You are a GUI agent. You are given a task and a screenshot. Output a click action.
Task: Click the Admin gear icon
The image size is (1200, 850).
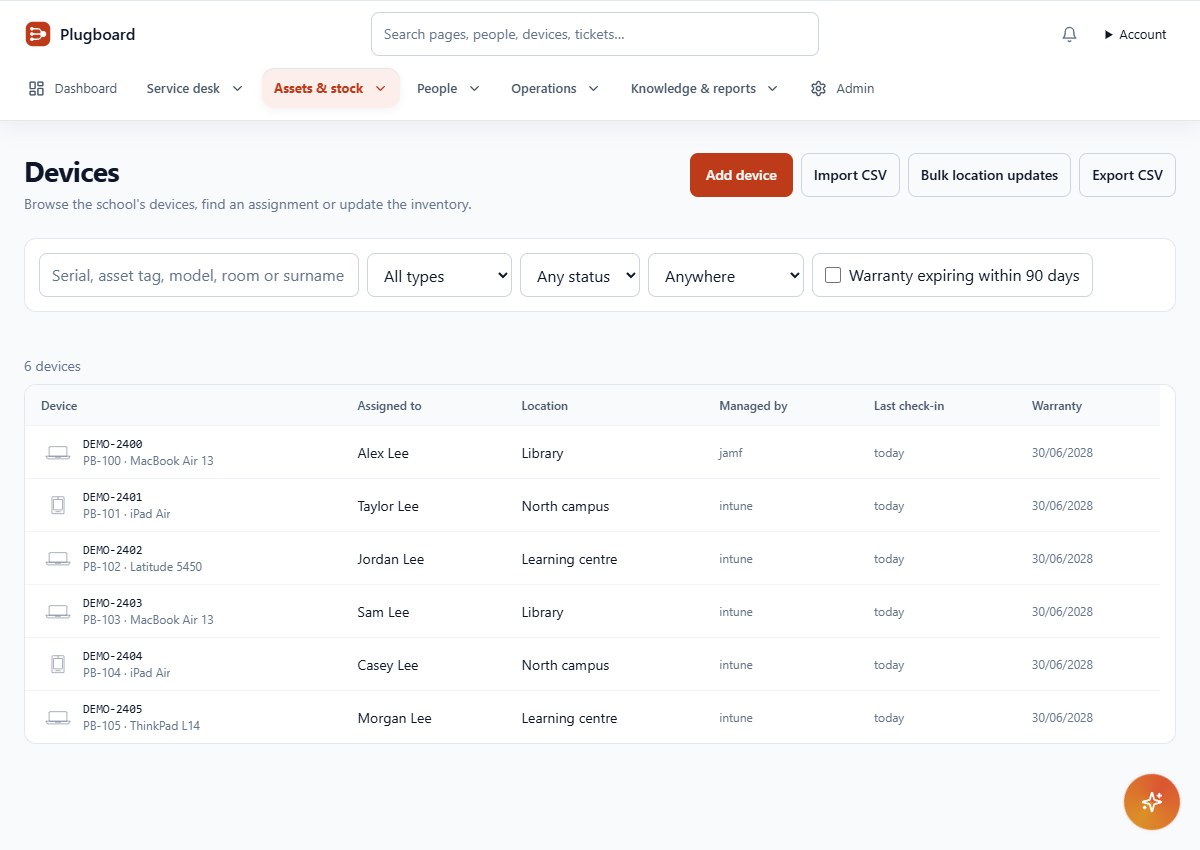click(x=818, y=88)
